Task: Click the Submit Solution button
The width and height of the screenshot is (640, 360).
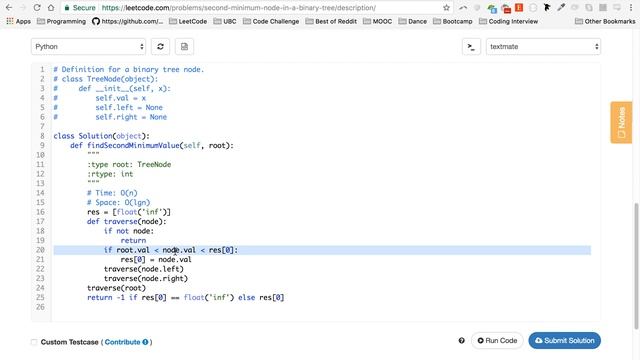Action: (x=564, y=340)
